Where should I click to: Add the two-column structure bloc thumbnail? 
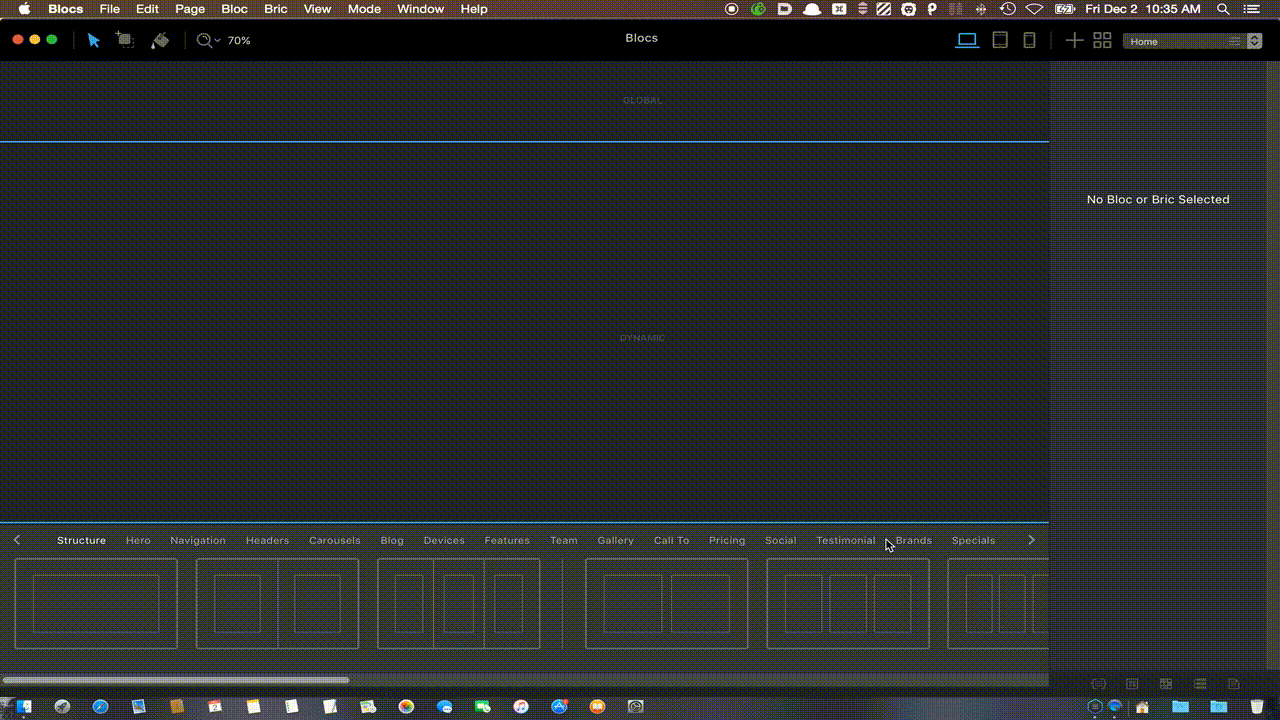[277, 604]
